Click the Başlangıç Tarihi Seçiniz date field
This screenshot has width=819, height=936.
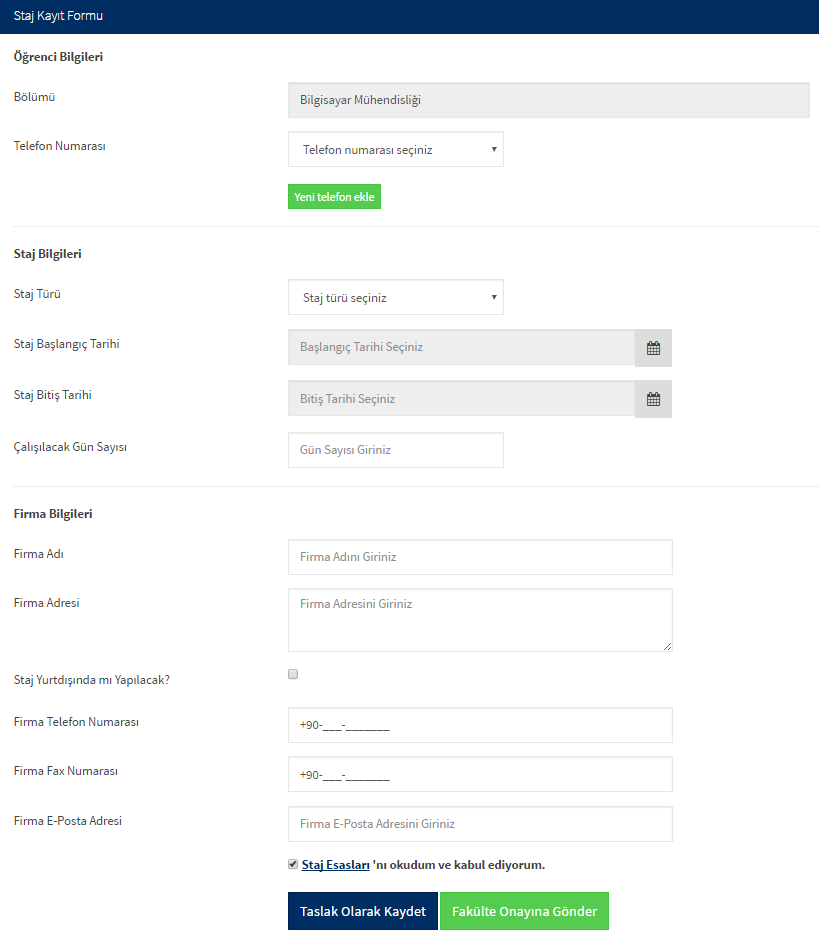tap(461, 347)
